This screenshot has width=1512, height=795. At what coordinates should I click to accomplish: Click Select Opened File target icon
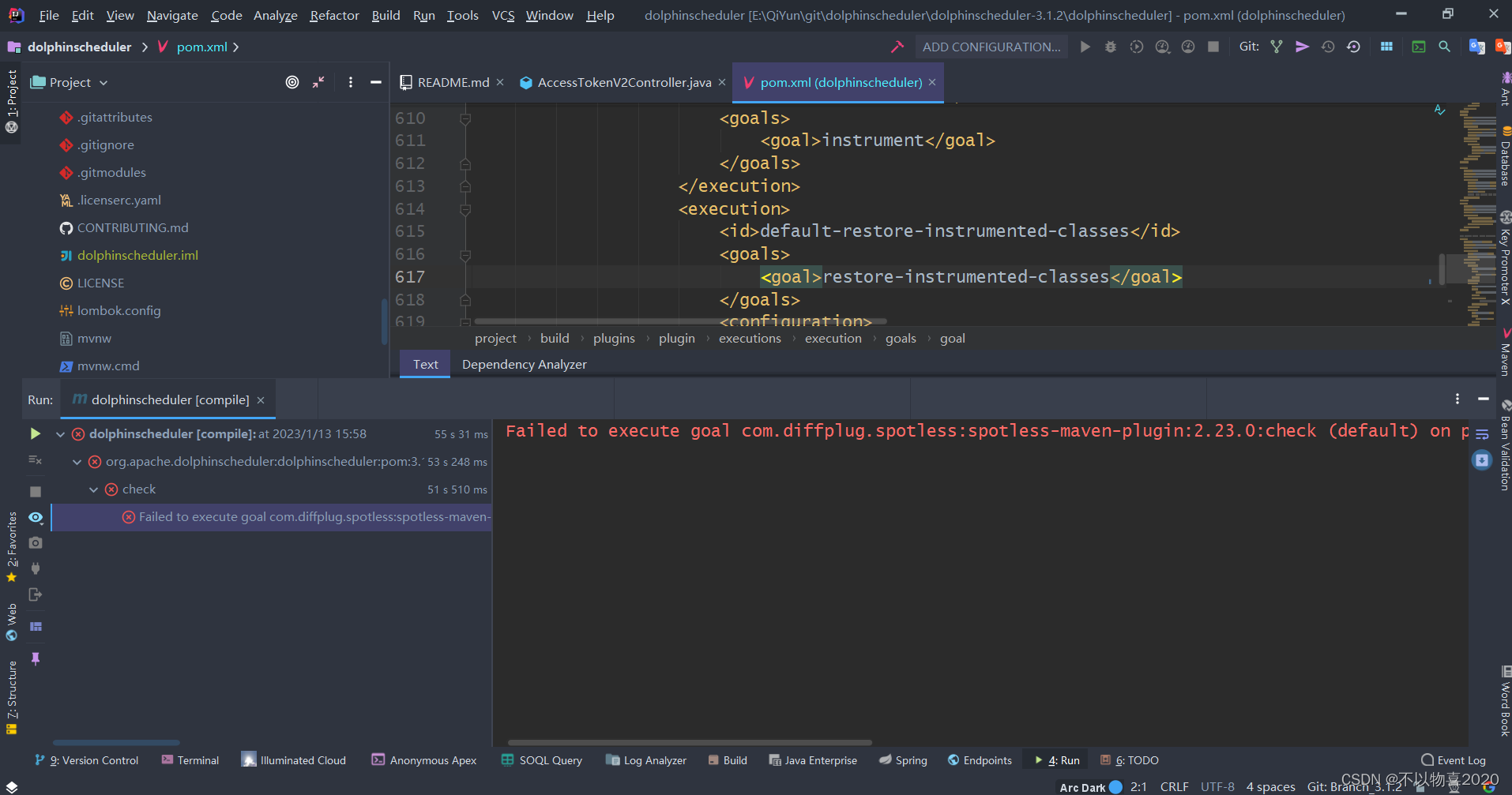[x=292, y=82]
